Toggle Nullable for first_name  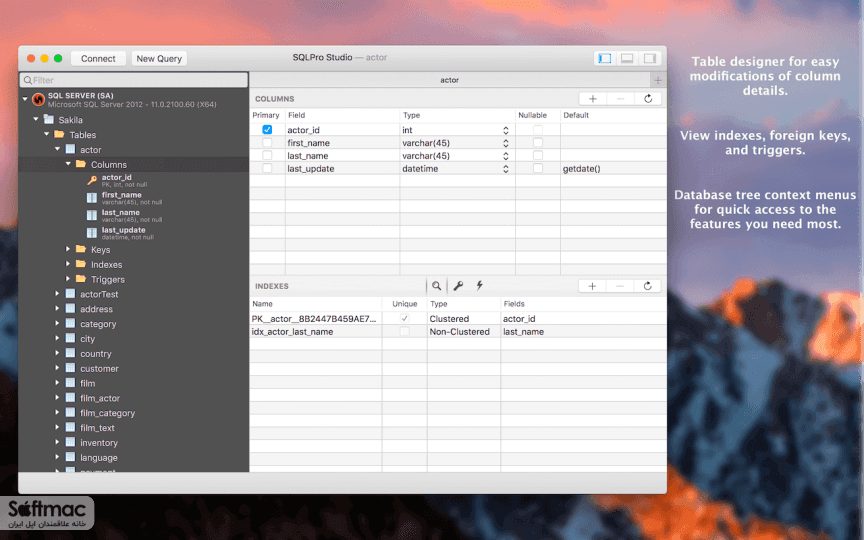pyautogui.click(x=538, y=142)
